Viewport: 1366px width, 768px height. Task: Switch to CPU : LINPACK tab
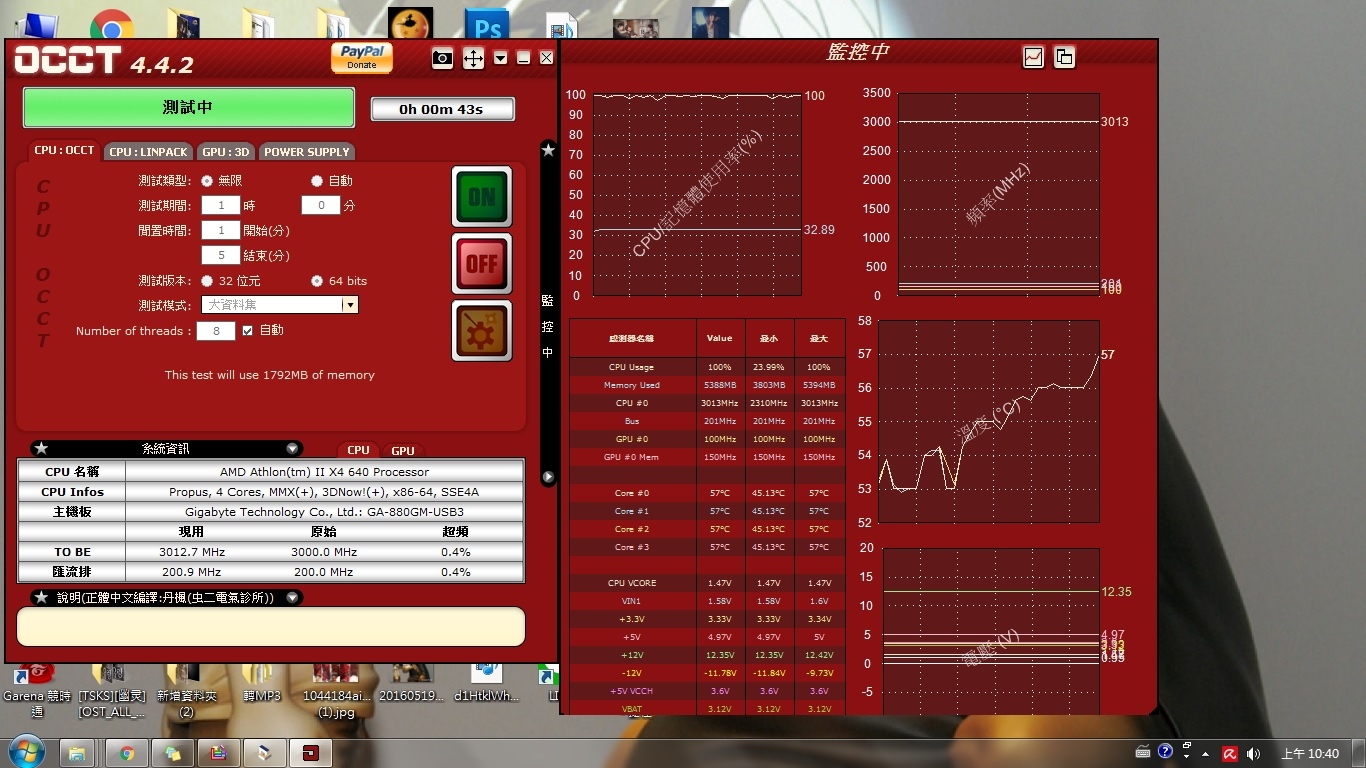coord(148,152)
